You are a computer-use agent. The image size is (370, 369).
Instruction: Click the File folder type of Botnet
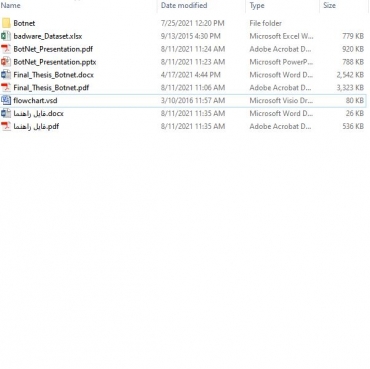(x=266, y=23)
